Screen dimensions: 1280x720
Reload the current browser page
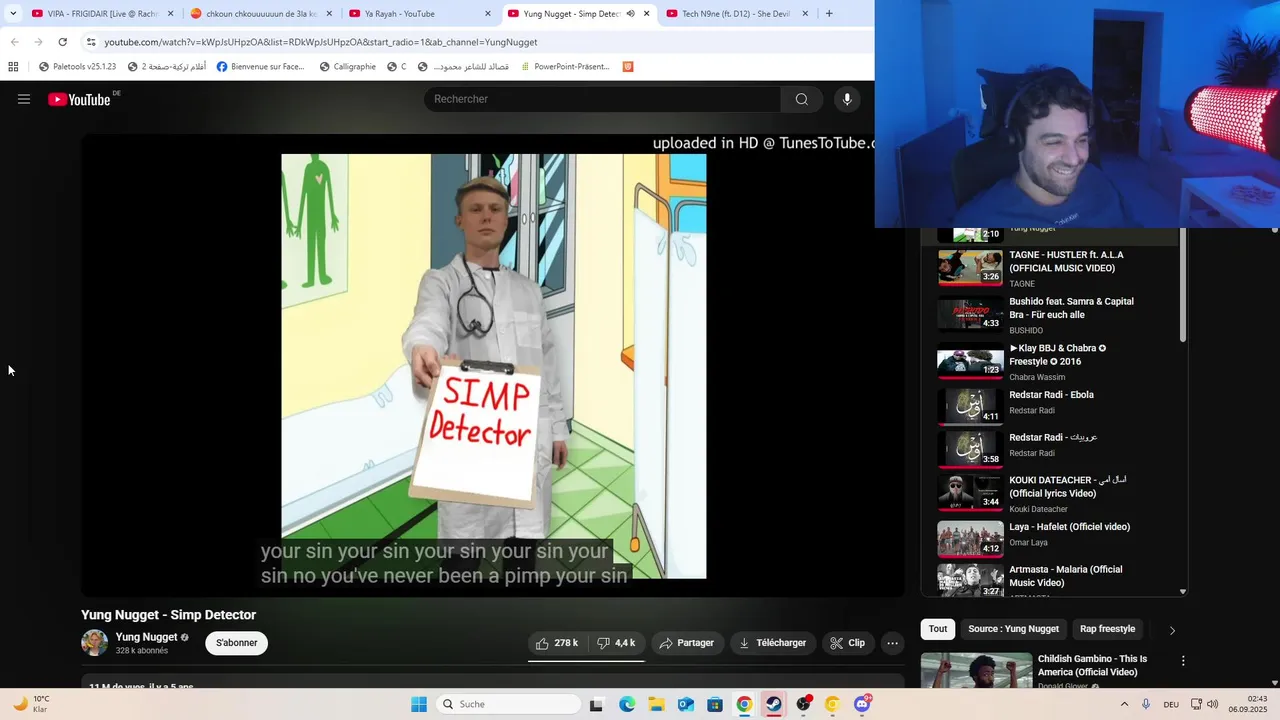[63, 42]
